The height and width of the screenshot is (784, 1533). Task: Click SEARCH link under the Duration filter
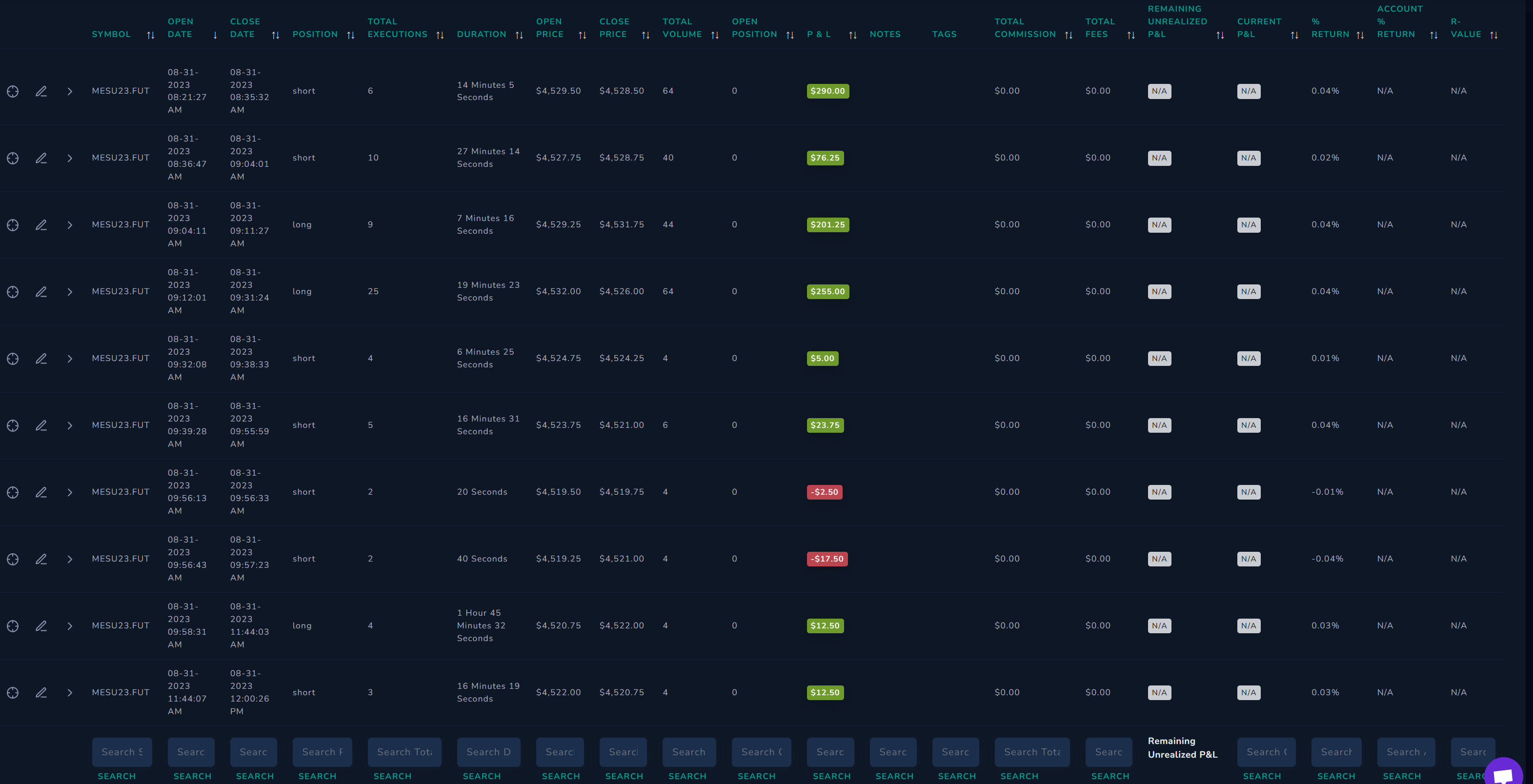(482, 776)
